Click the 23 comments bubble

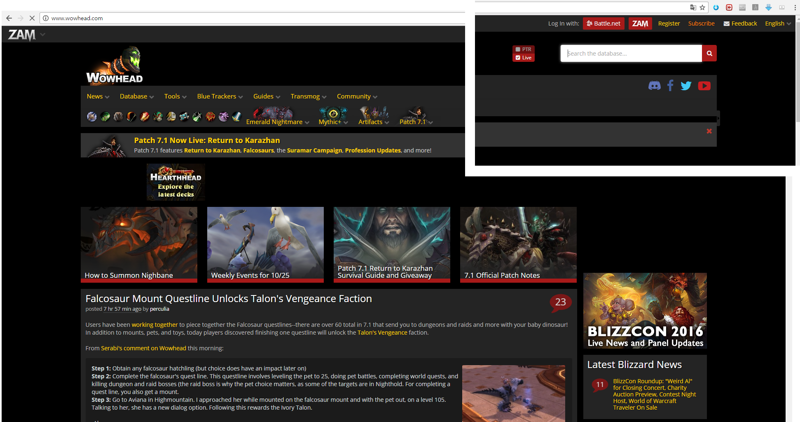[x=560, y=303]
